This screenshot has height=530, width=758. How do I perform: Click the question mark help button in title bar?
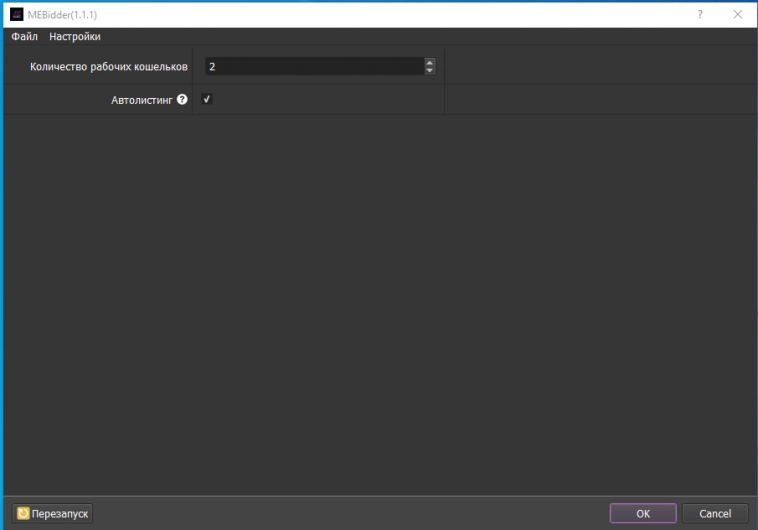[699, 14]
